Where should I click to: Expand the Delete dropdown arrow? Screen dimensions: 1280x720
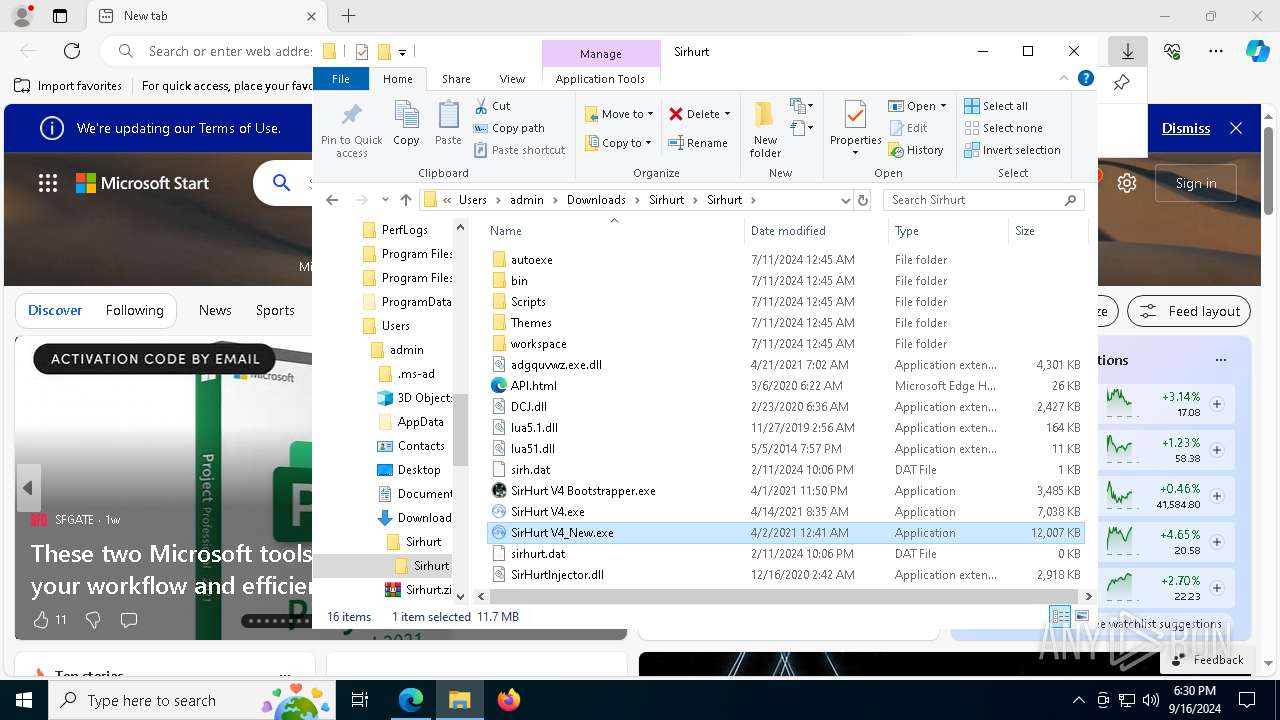(727, 114)
